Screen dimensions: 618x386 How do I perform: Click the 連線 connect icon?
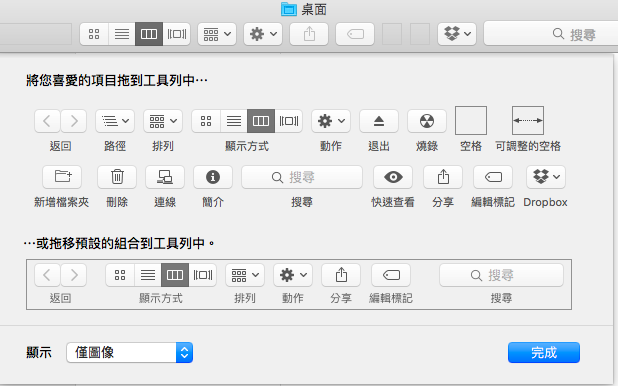click(x=165, y=177)
